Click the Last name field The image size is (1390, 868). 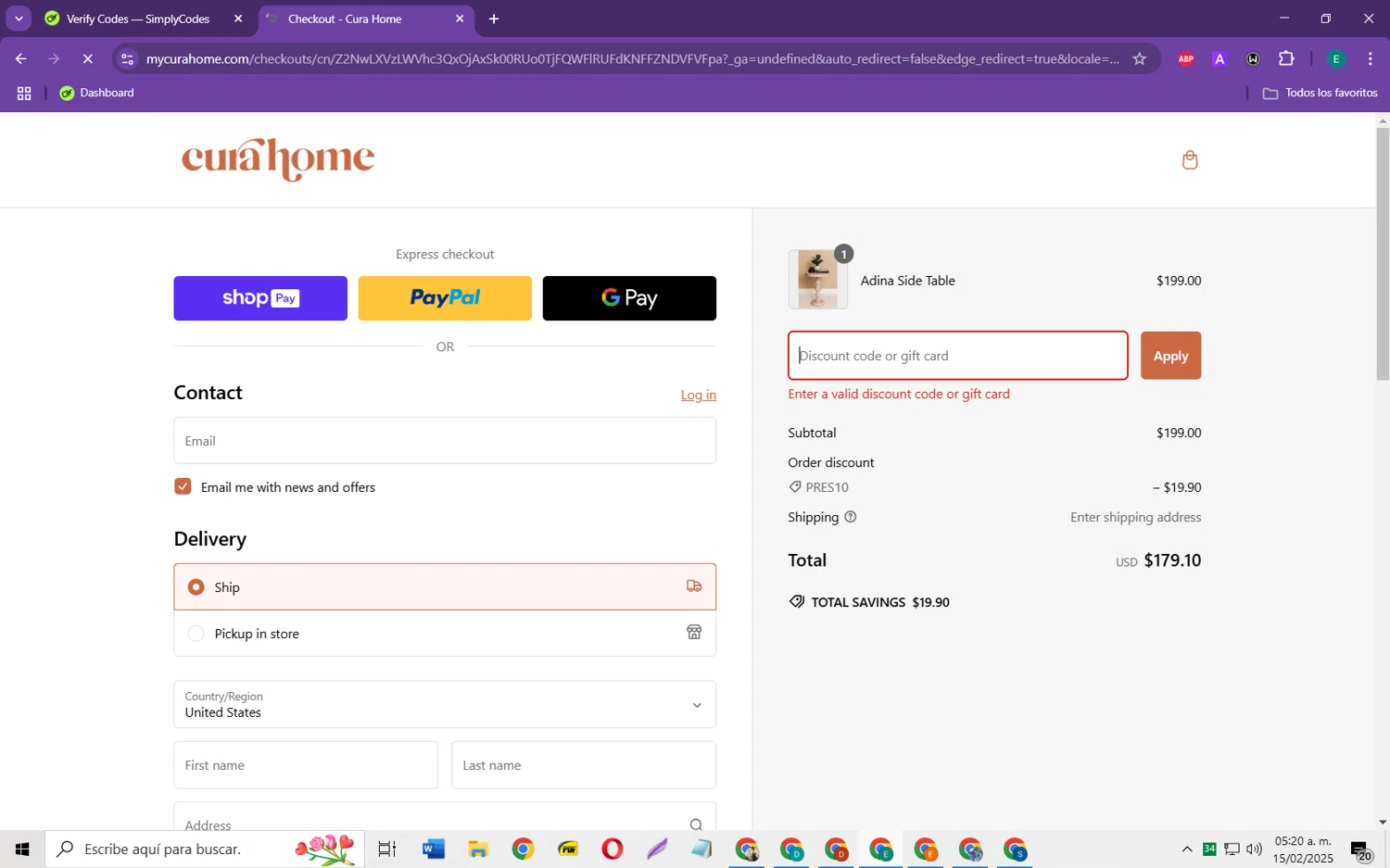(x=584, y=765)
